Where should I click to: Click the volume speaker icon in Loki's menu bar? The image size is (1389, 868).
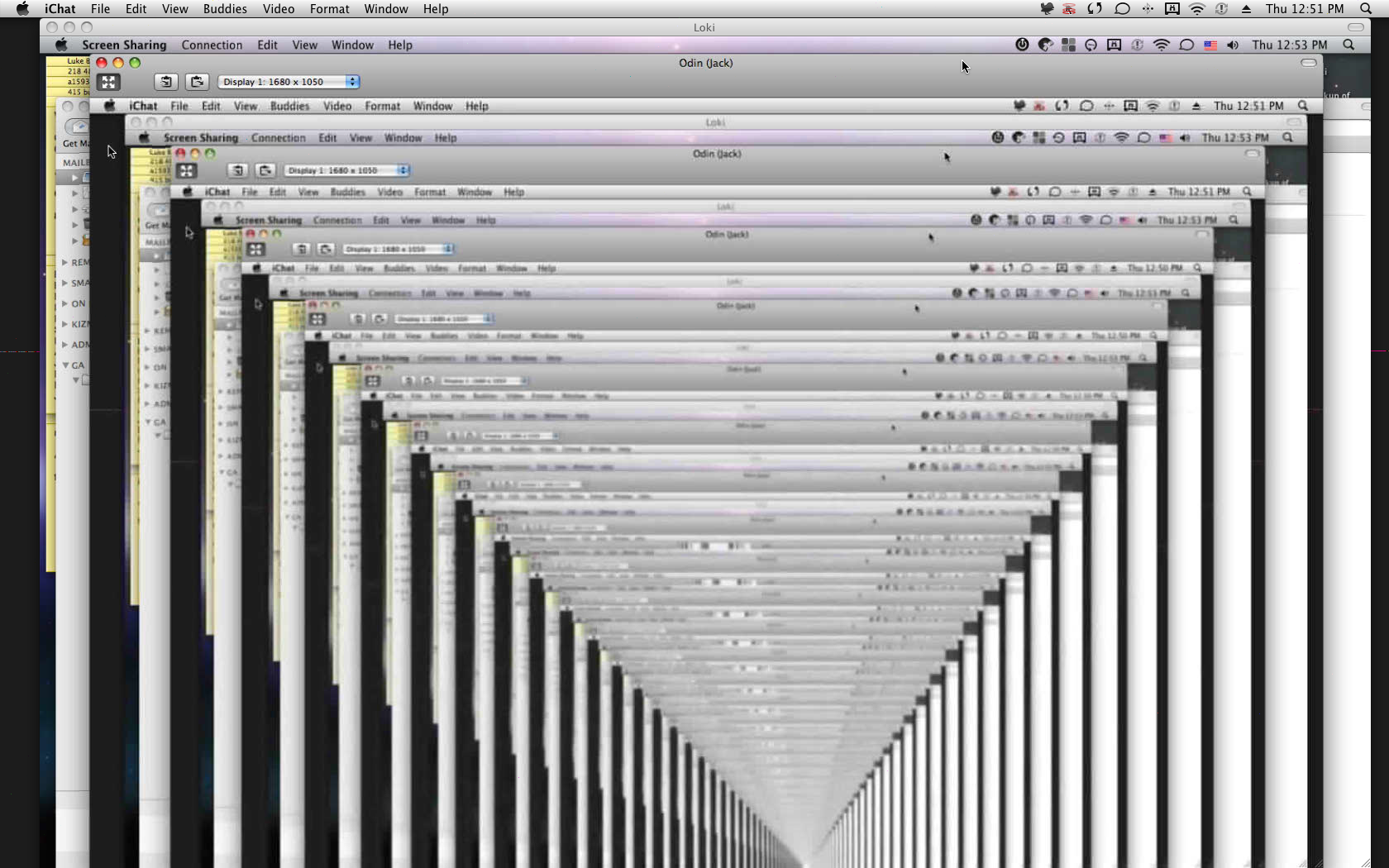(1233, 45)
